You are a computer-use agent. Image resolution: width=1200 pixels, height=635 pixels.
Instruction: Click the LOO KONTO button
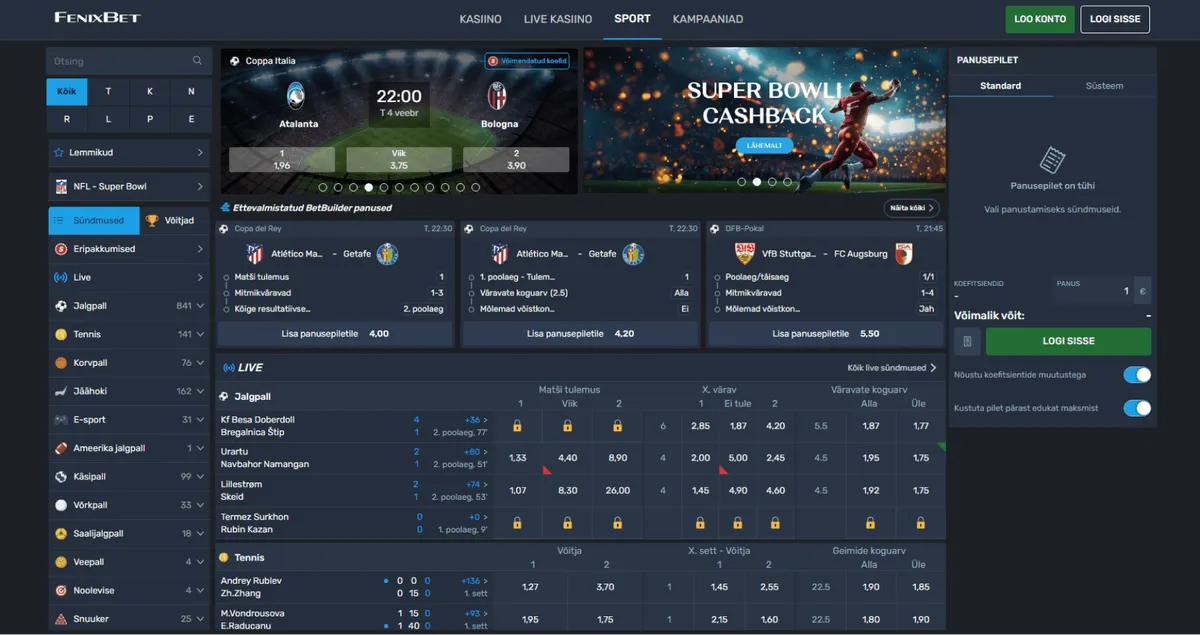point(1040,19)
